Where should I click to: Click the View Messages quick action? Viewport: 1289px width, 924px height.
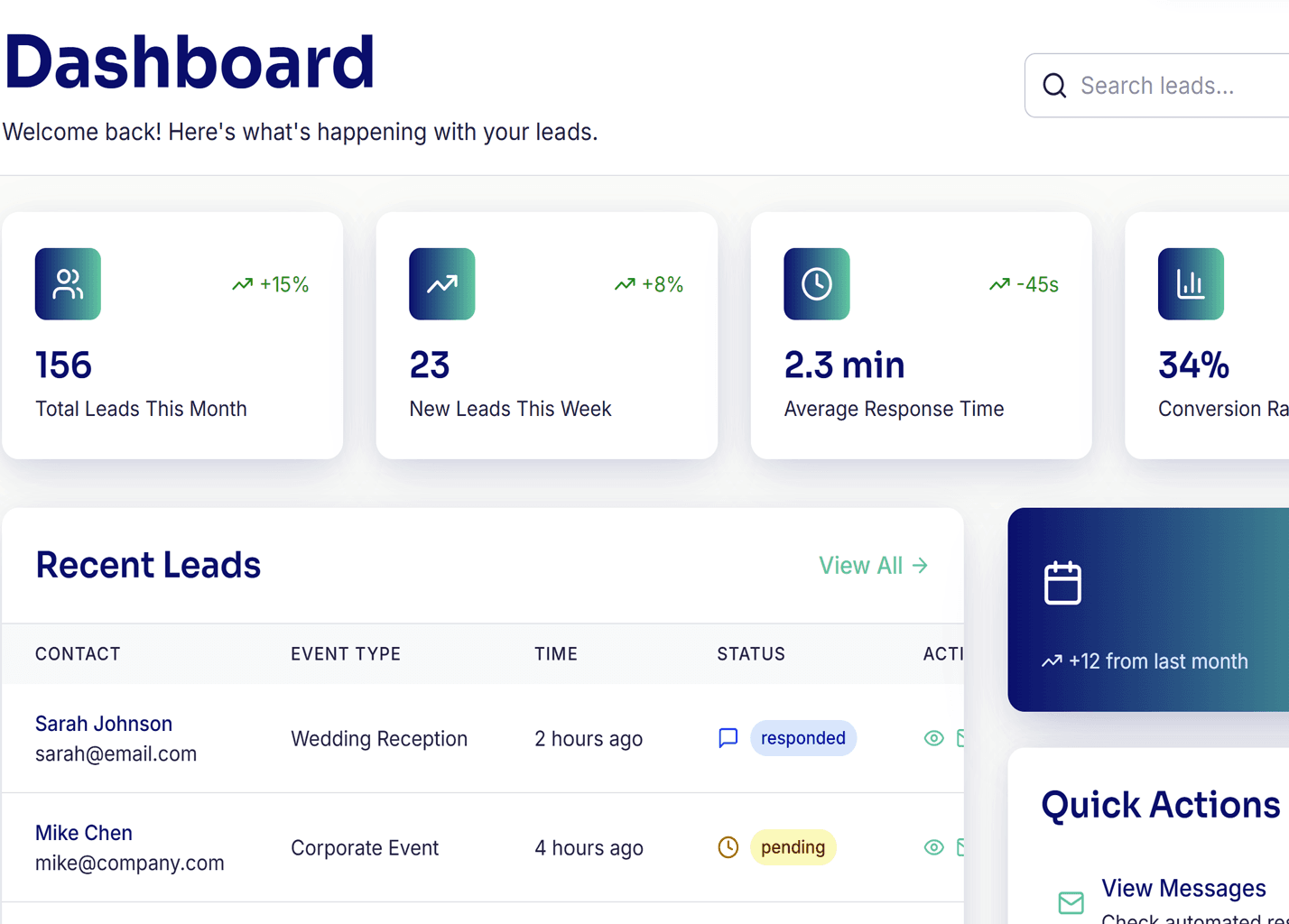pyautogui.click(x=1183, y=888)
